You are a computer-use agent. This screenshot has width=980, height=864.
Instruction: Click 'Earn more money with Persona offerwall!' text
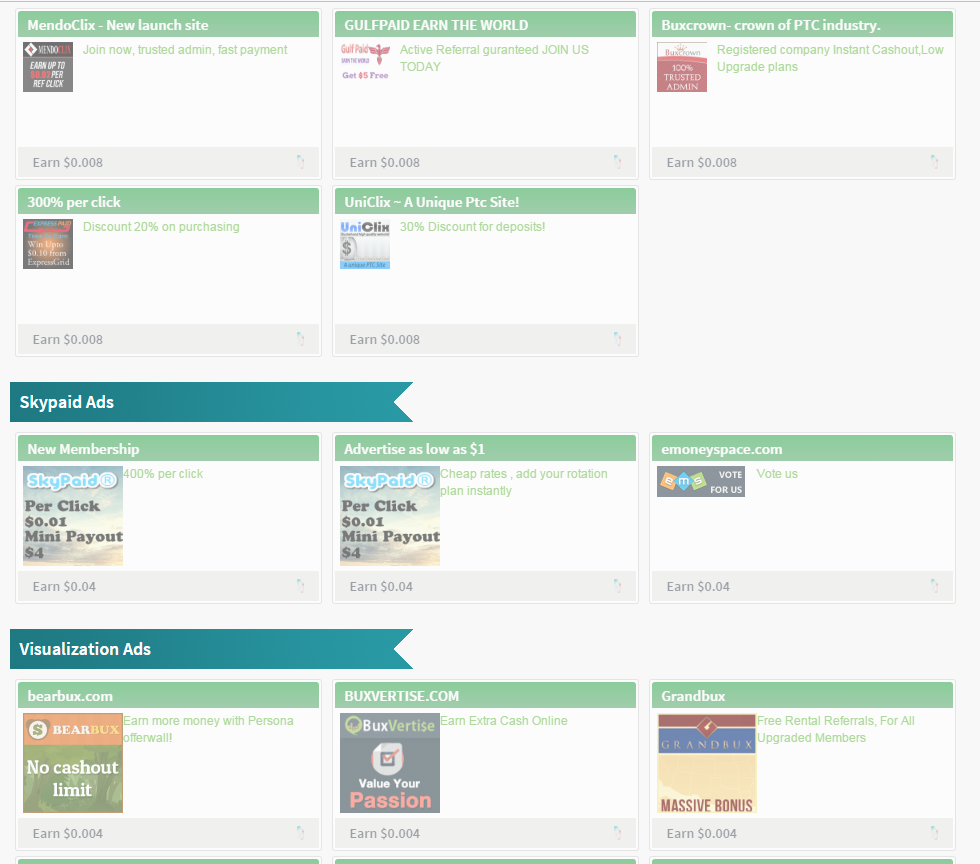coord(208,729)
